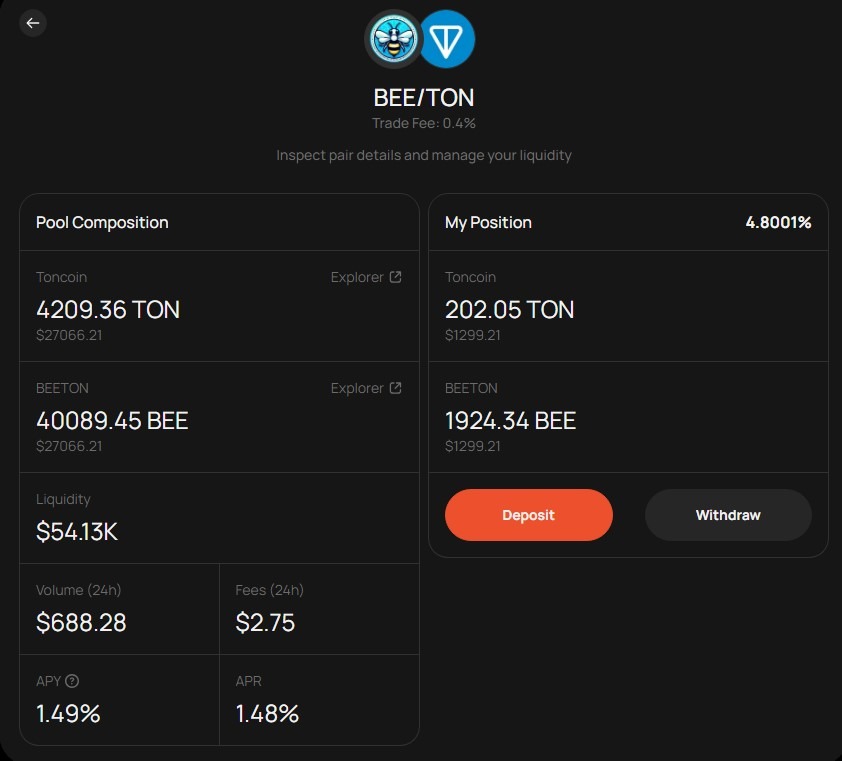Screen dimensions: 842x761
Task: Select the 40089.45 BEE pool amount
Action: 112,421
